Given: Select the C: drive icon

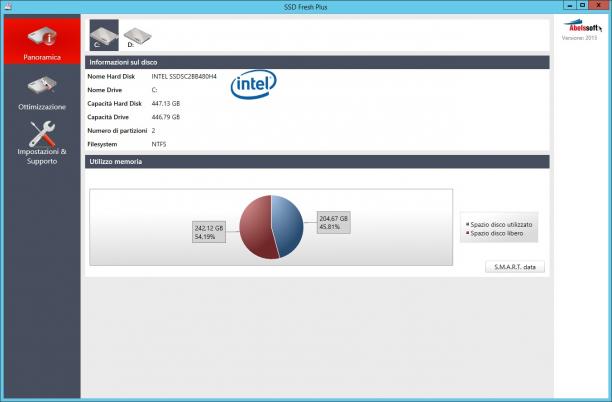Looking at the screenshot, I should click(104, 35).
